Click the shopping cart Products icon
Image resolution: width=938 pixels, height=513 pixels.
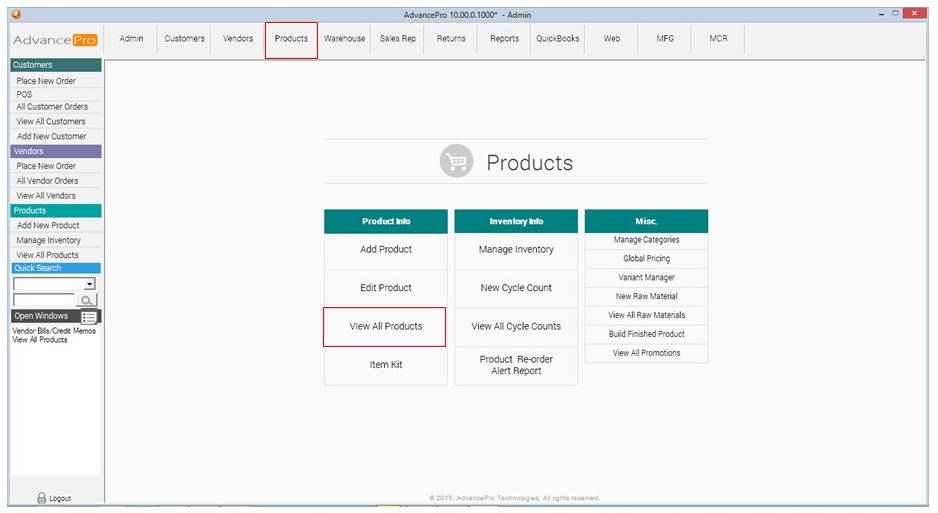[x=456, y=162]
